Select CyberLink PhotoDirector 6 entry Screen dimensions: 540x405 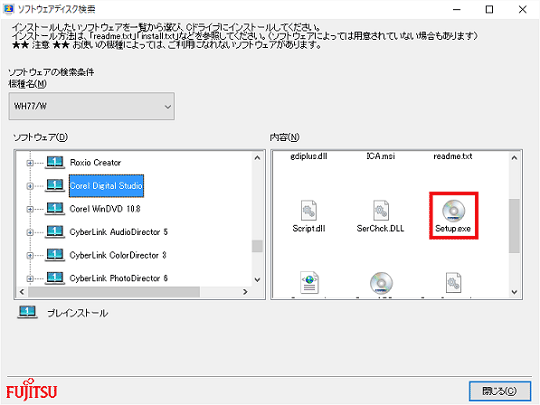[118, 278]
